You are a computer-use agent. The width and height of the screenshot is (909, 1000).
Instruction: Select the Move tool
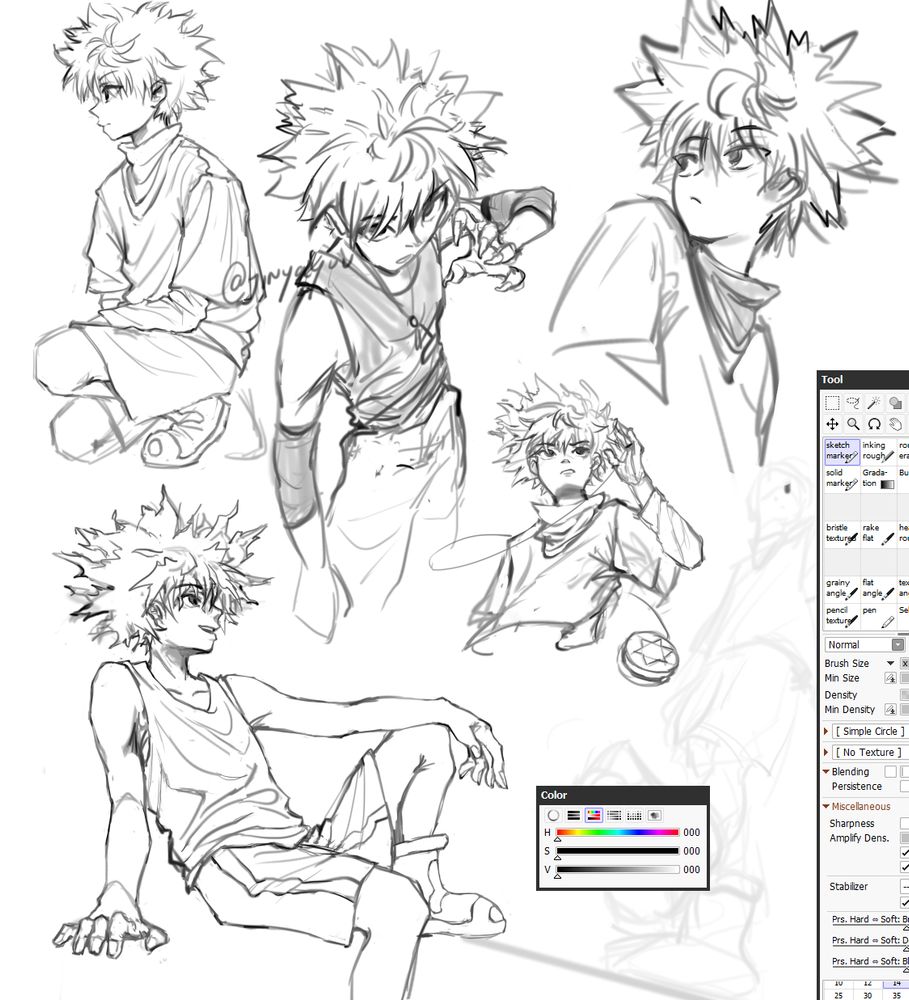(x=832, y=424)
